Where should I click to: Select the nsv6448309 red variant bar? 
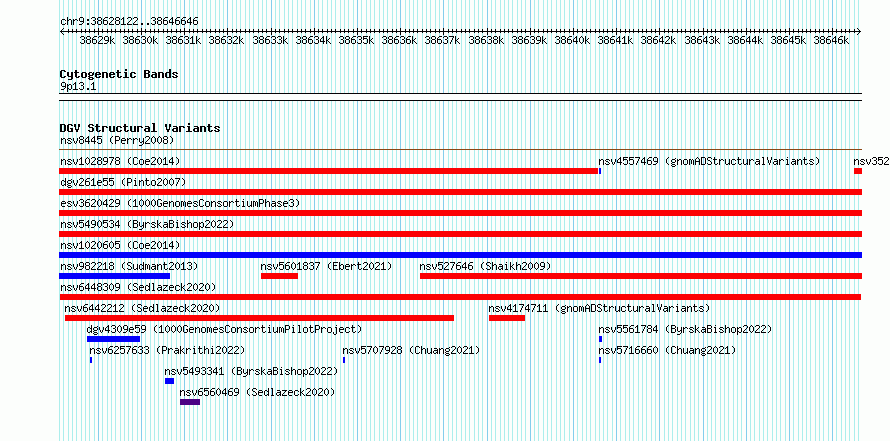pos(460,297)
